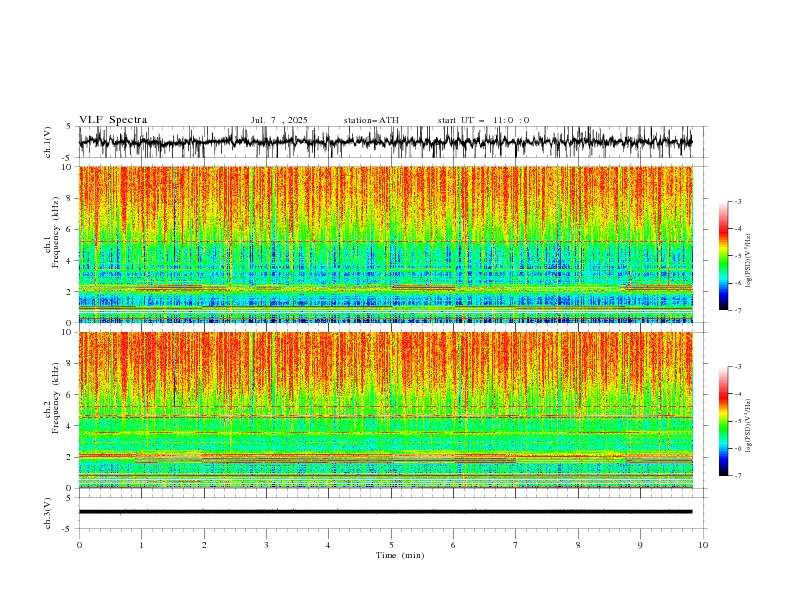Click the "-4" tick on ch.1 colorbar
This screenshot has width=792, height=612.
[x=738, y=229]
